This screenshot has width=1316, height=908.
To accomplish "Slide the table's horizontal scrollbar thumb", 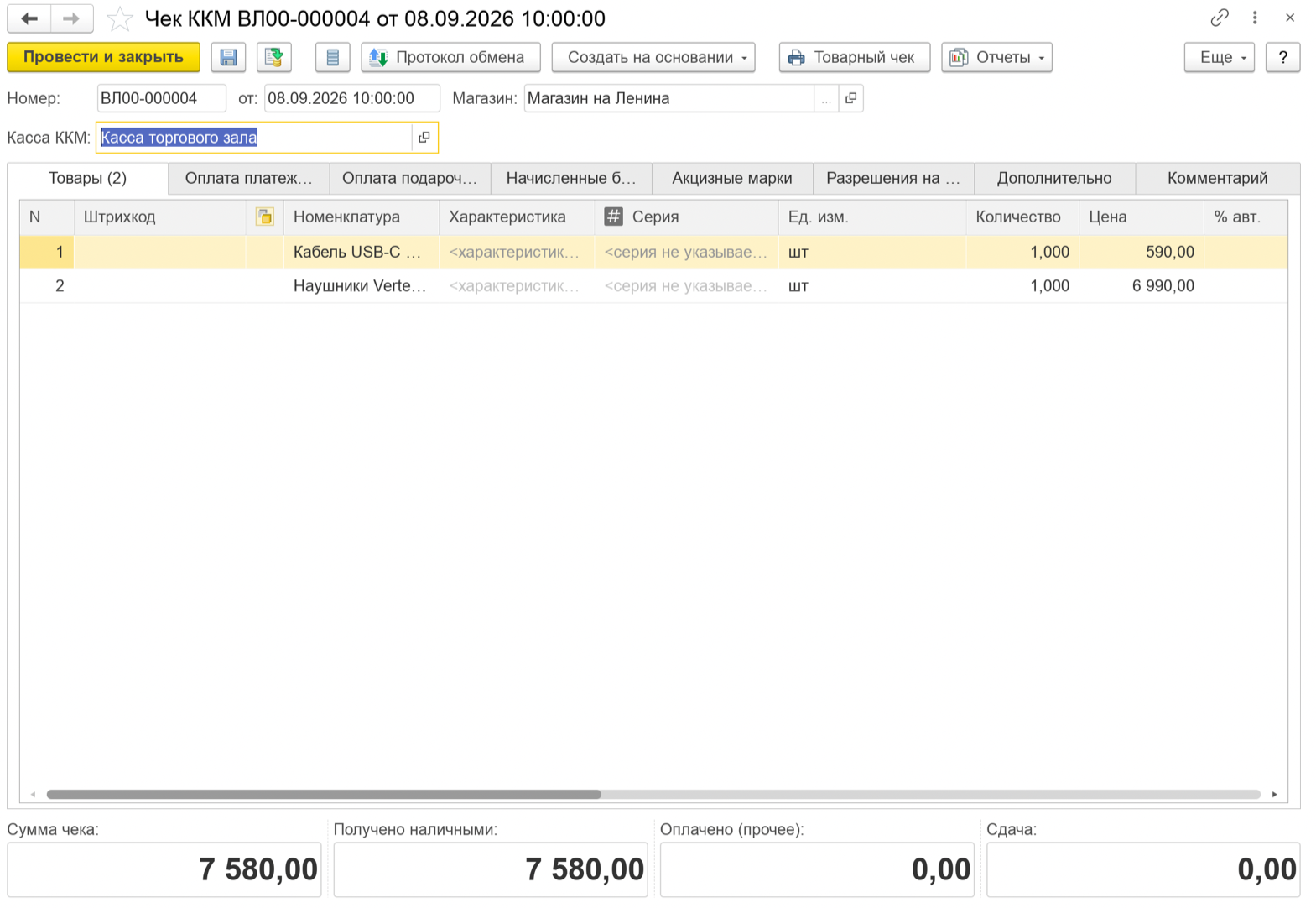I will (x=324, y=794).
